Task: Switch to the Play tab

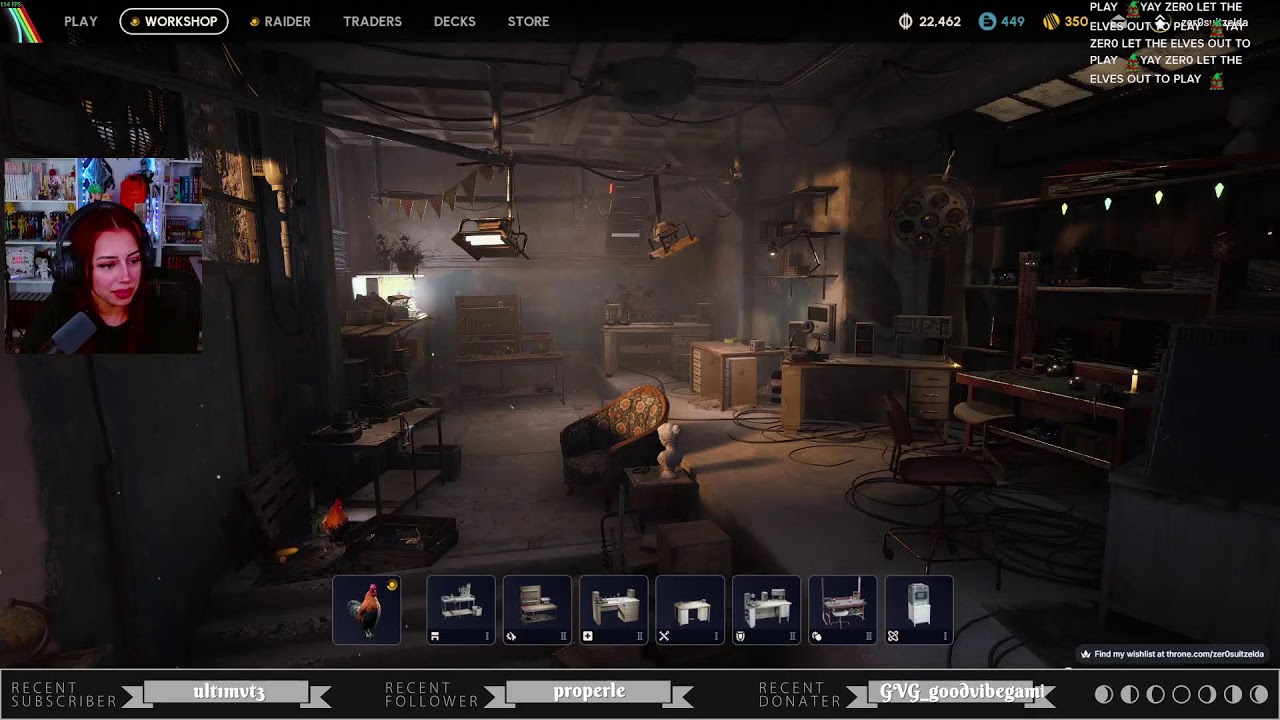Action: tap(81, 21)
